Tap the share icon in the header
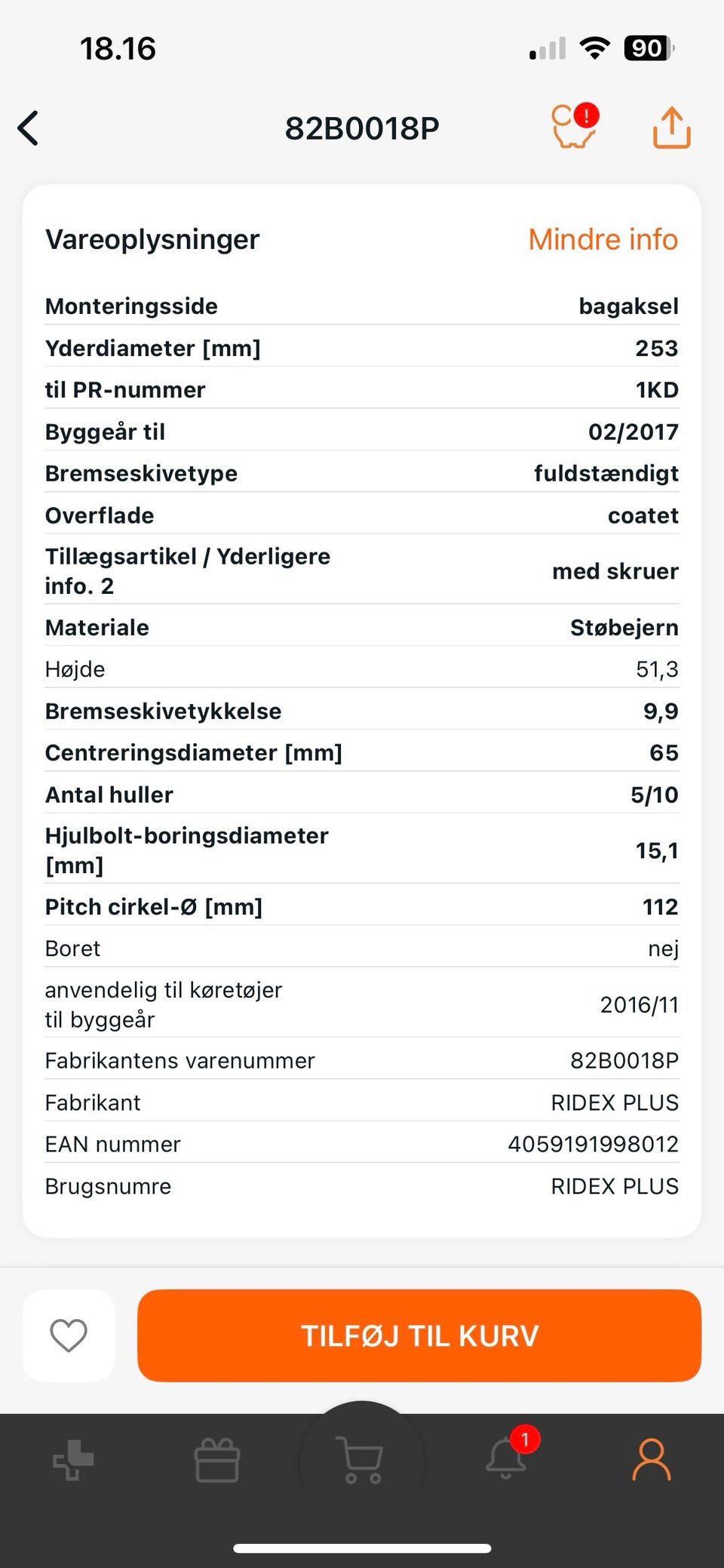Image resolution: width=724 pixels, height=1568 pixels. [x=670, y=128]
